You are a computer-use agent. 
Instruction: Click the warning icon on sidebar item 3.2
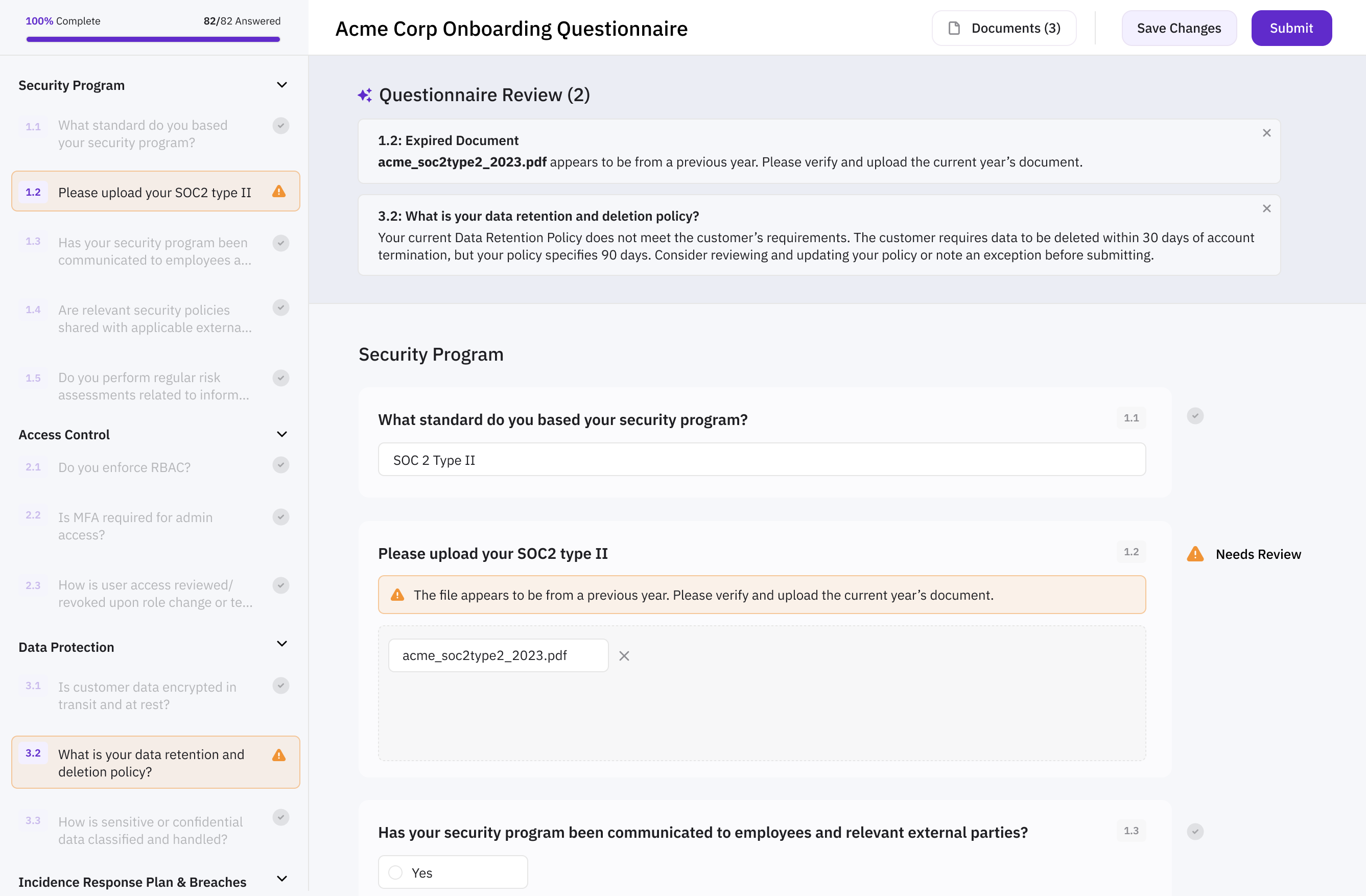[279, 756]
